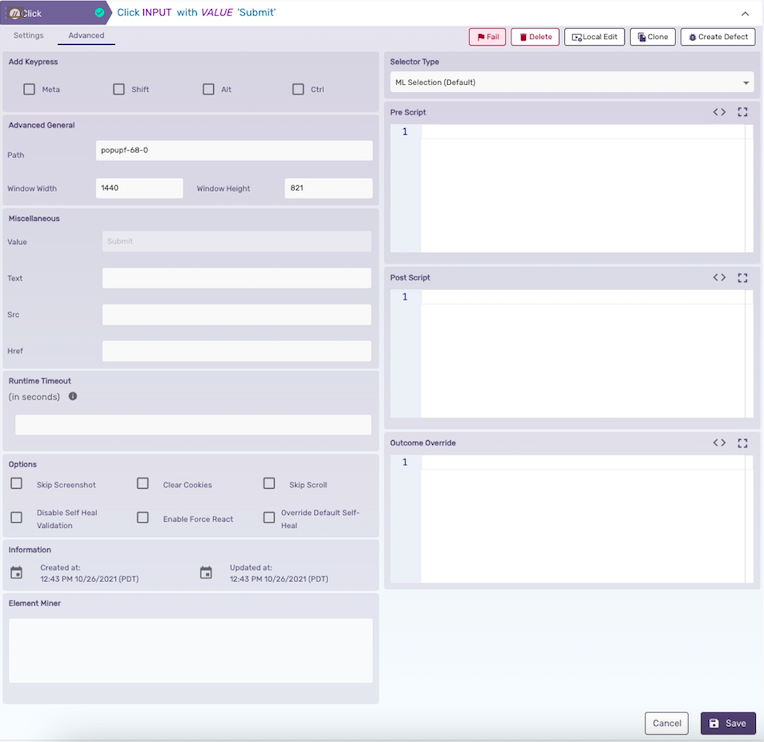Toggle Skip Screenshot option
The height and width of the screenshot is (742, 764).
coord(17,483)
